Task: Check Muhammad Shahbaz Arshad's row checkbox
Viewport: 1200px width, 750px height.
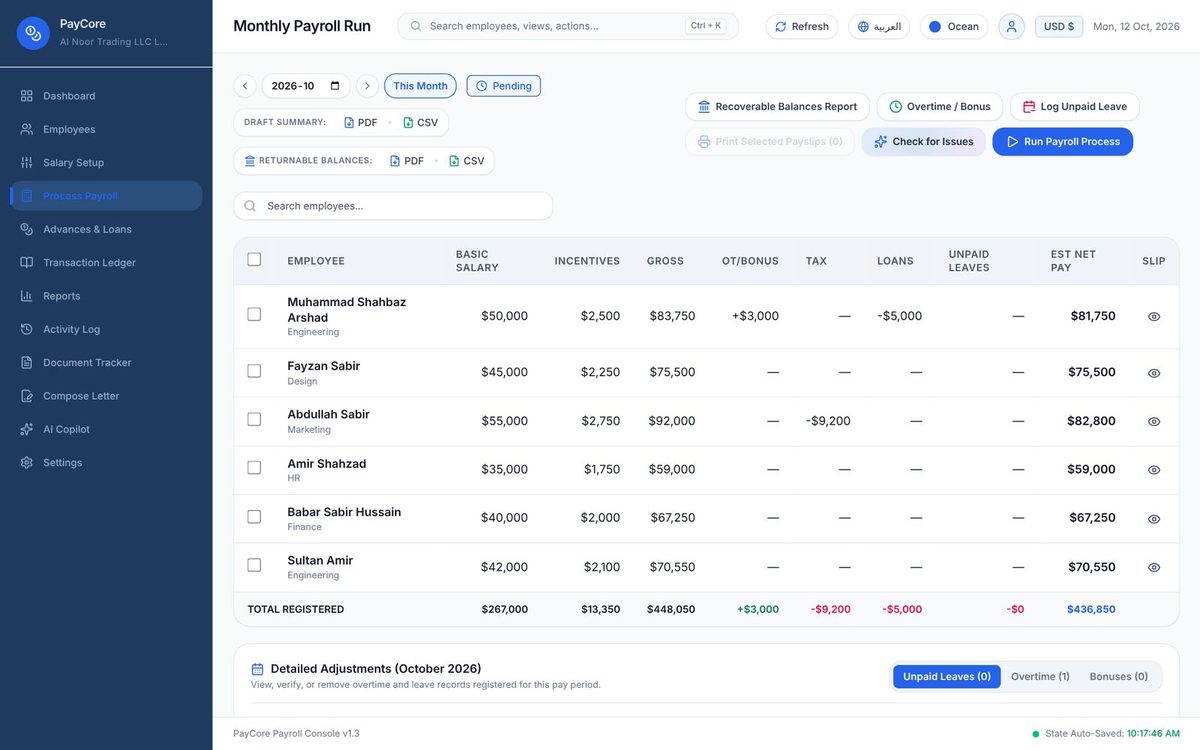Action: [x=254, y=314]
